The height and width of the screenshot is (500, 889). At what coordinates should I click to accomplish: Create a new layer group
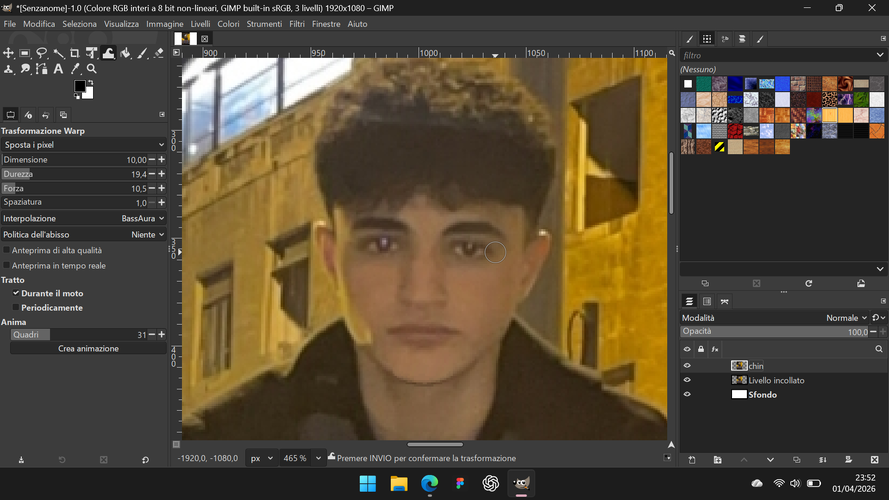click(x=718, y=460)
